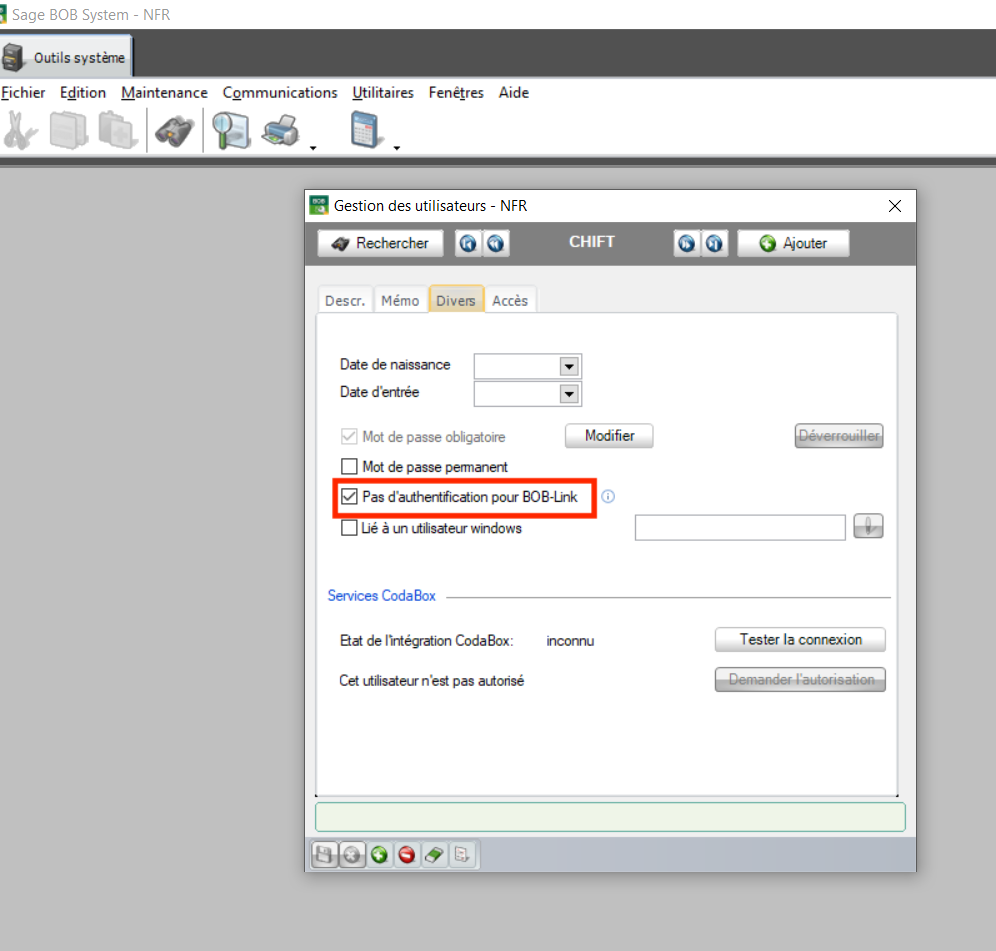The width and height of the screenshot is (996, 951).
Task: Go to first user record
Action: tap(468, 243)
